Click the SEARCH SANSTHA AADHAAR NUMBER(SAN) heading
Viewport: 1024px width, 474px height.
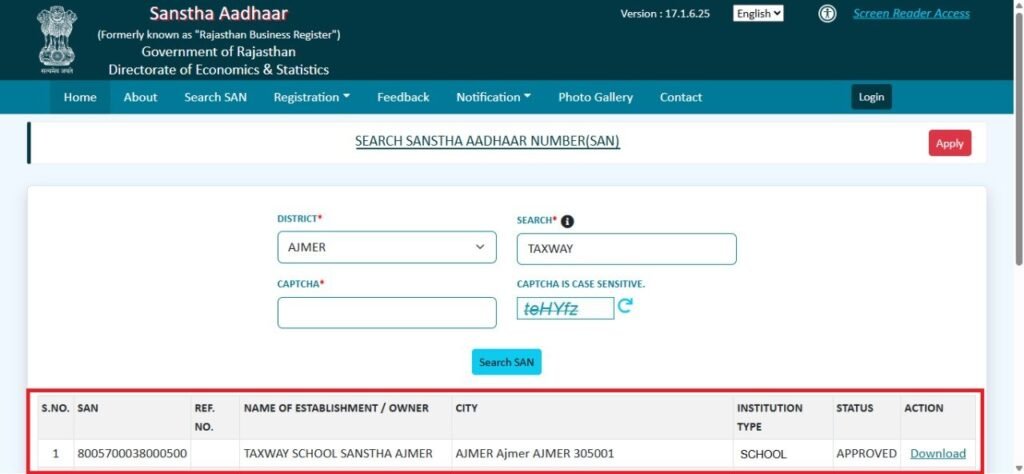point(487,142)
